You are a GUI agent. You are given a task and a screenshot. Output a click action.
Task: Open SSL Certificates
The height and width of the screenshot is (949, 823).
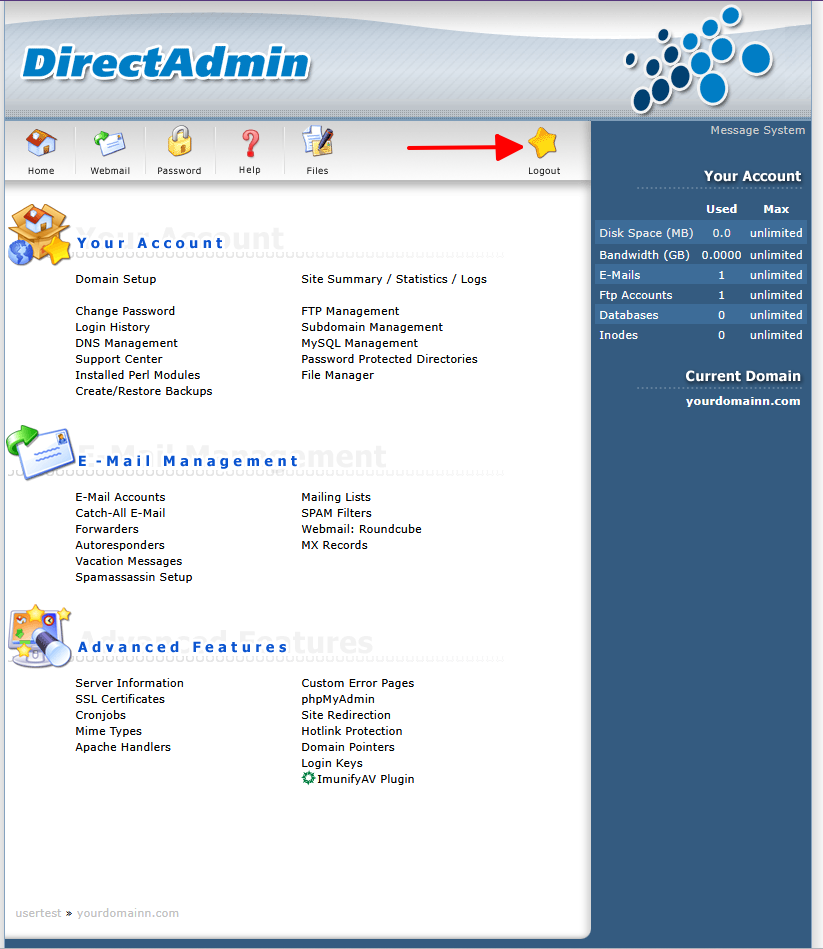pos(120,699)
